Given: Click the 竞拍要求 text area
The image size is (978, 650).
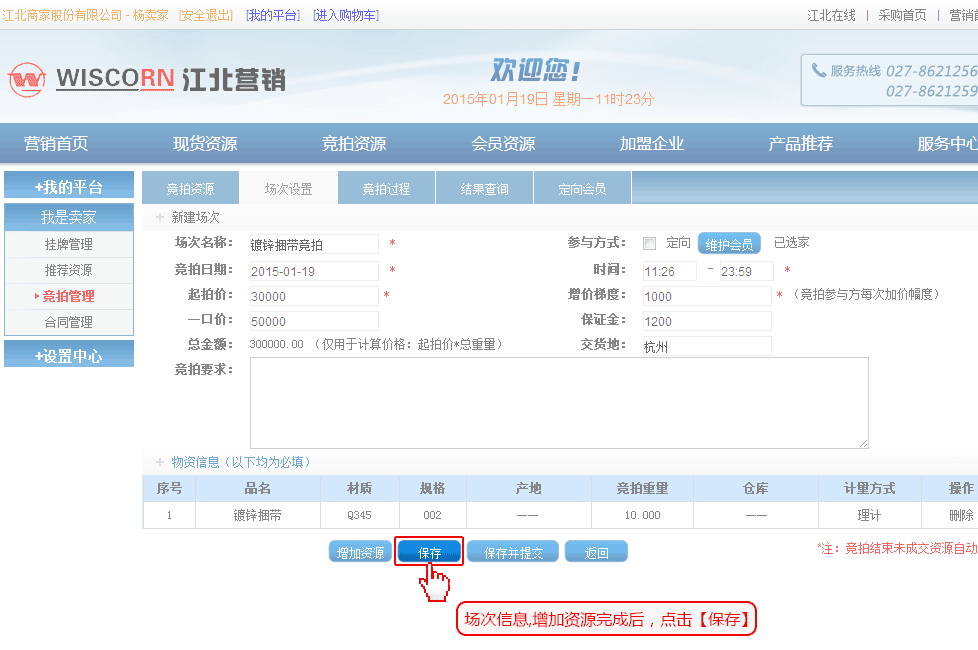Looking at the screenshot, I should tap(559, 402).
